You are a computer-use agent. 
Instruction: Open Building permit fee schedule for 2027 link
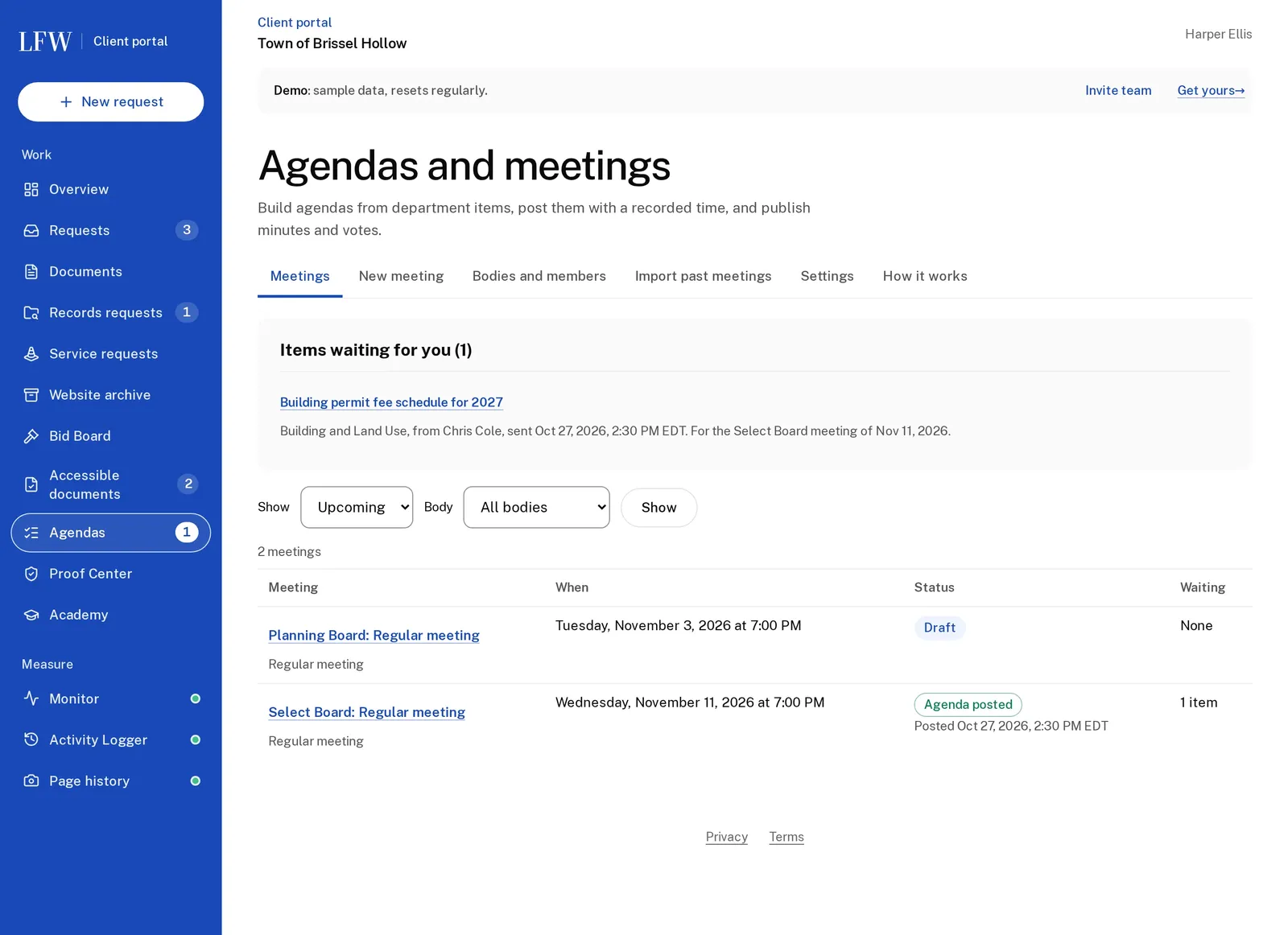click(x=391, y=402)
